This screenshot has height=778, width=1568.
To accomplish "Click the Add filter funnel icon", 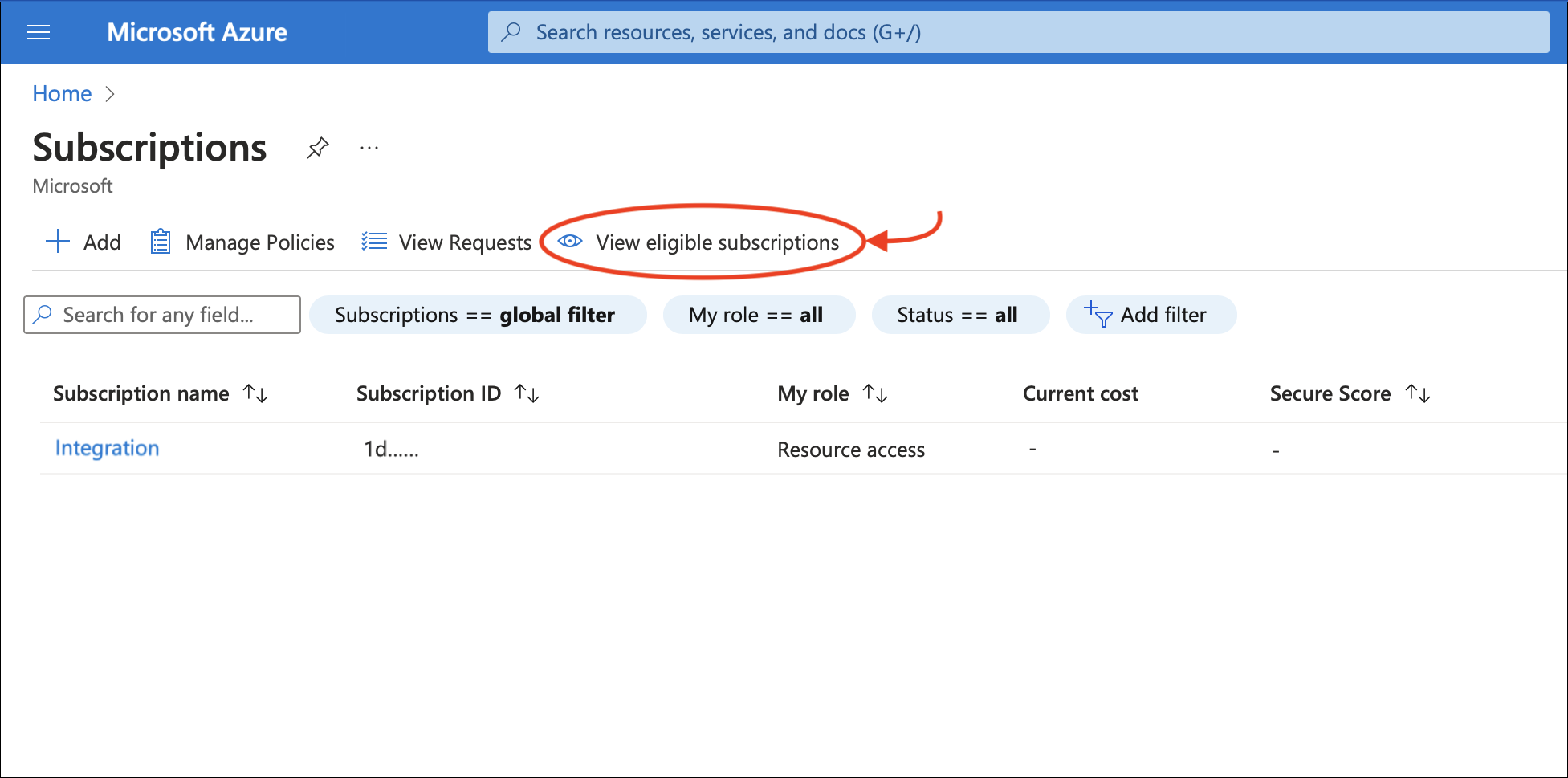I will pyautogui.click(x=1098, y=315).
